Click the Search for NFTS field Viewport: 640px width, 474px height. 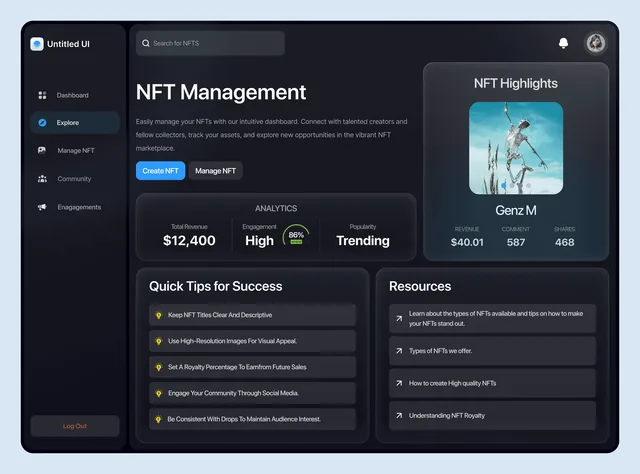click(x=210, y=43)
